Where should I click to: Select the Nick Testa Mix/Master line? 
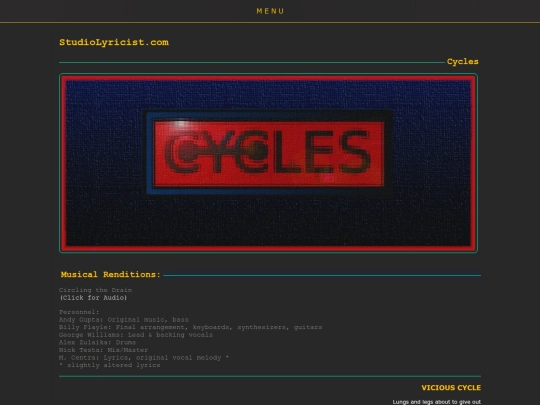103,350
